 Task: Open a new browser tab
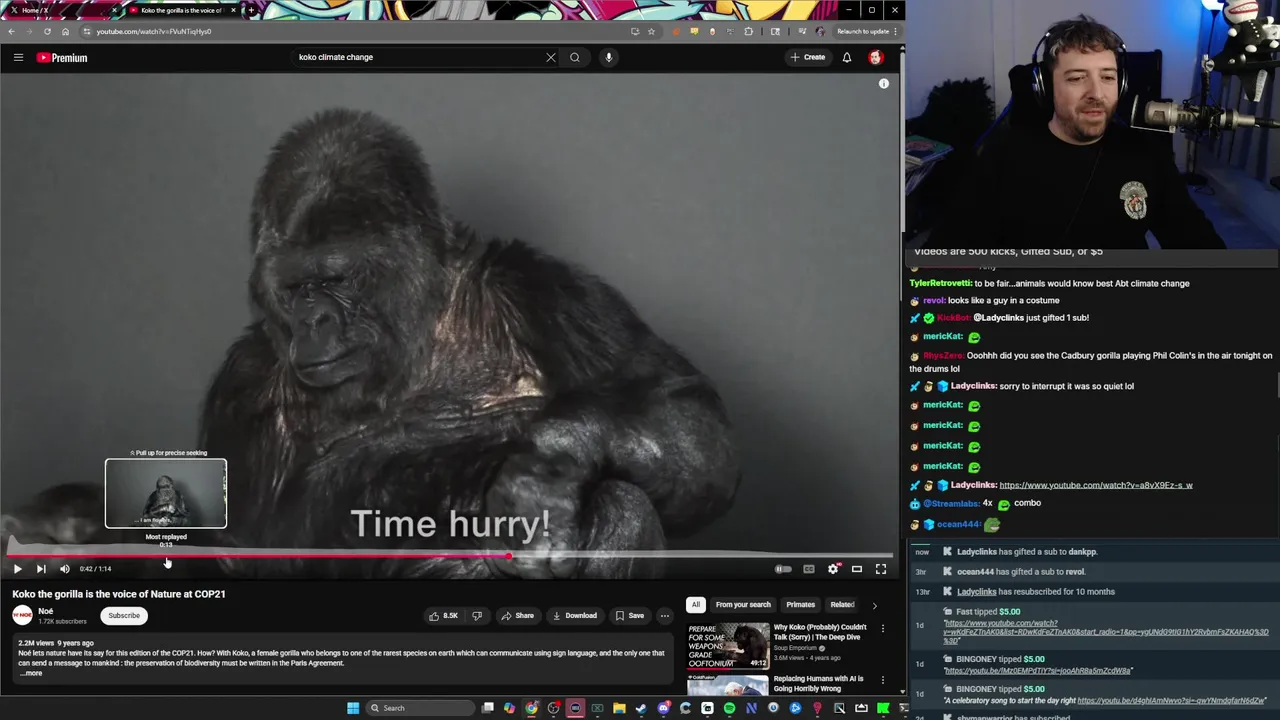[250, 10]
